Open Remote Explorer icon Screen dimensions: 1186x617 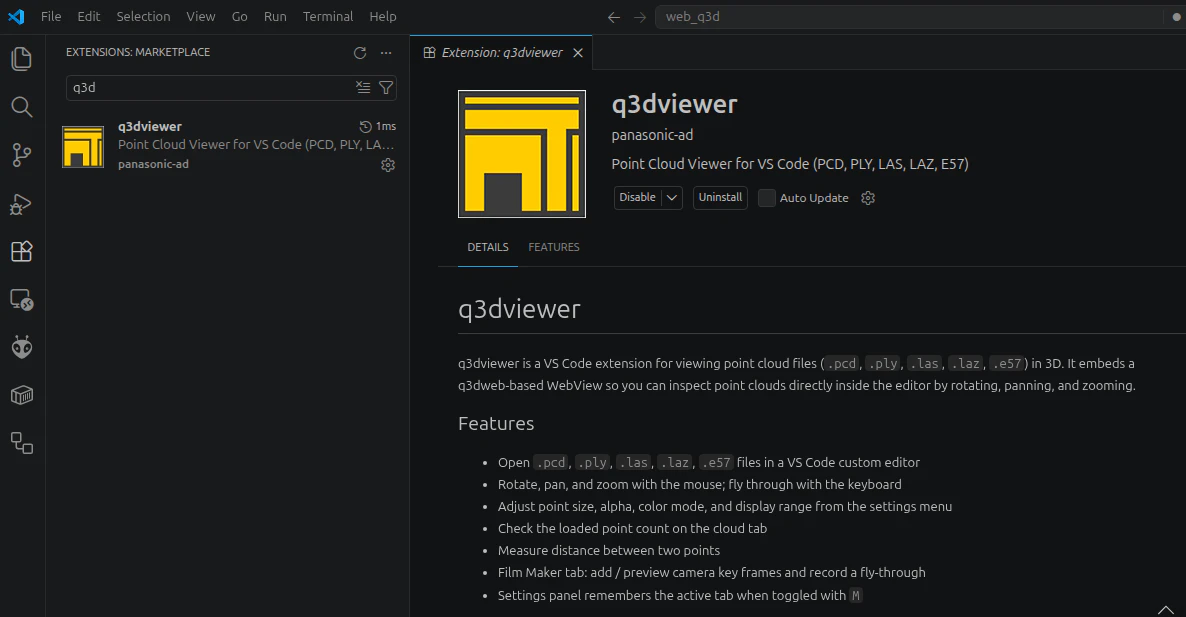[x=22, y=300]
